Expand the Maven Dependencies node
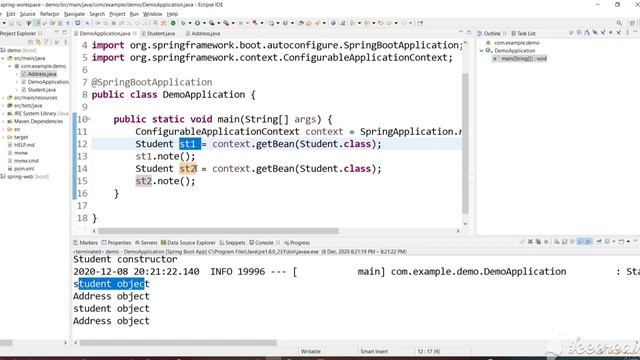 pyautogui.click(x=3, y=122)
